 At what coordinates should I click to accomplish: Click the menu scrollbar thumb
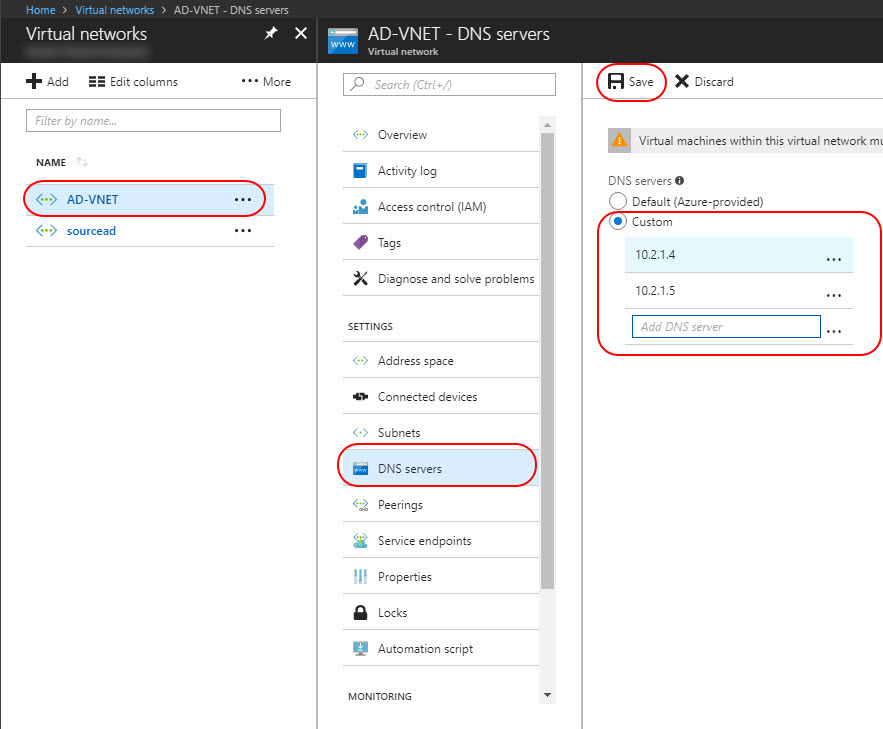click(547, 360)
